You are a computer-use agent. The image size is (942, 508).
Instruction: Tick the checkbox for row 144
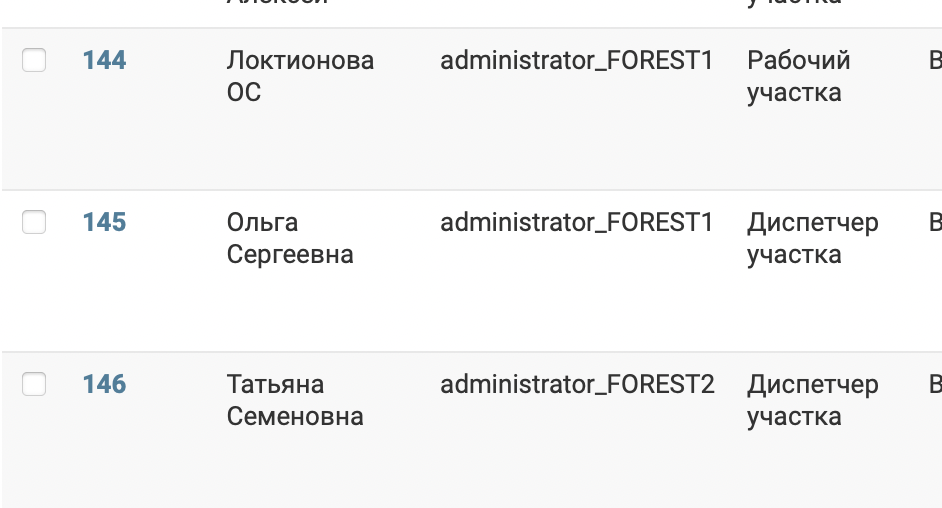pos(34,61)
